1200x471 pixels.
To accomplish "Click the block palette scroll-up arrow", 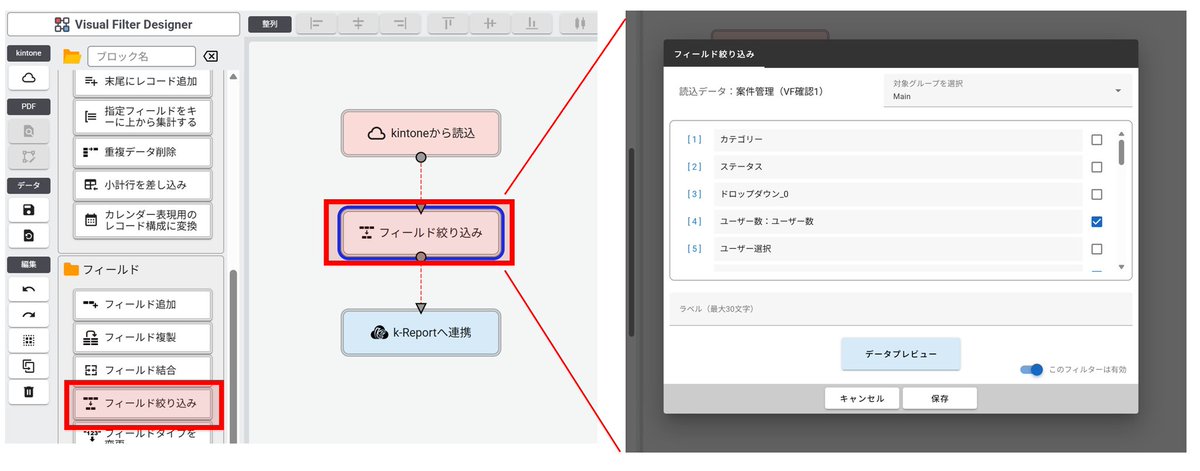I will tap(234, 76).
